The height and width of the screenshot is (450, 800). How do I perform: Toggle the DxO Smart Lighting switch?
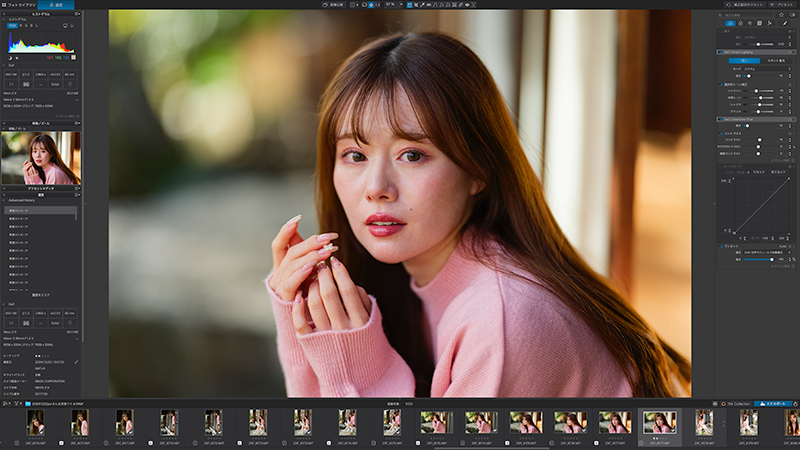coord(720,52)
